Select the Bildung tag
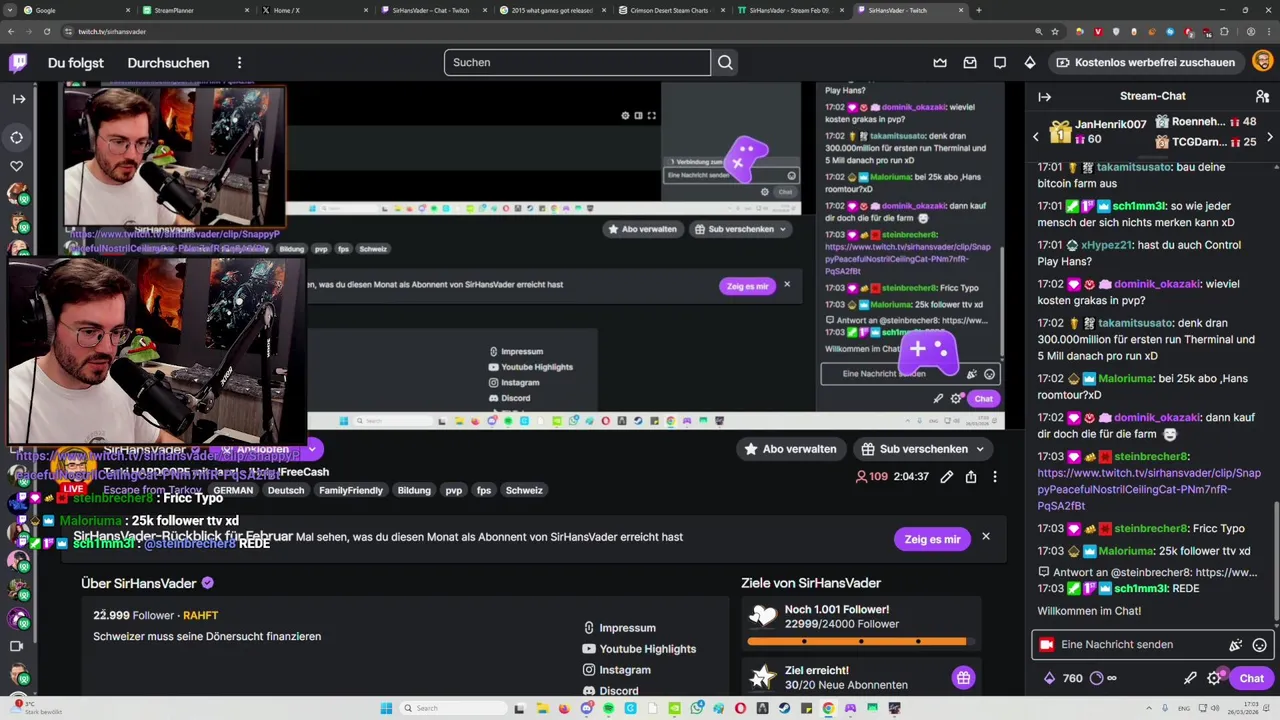This screenshot has width=1280, height=720. click(414, 491)
